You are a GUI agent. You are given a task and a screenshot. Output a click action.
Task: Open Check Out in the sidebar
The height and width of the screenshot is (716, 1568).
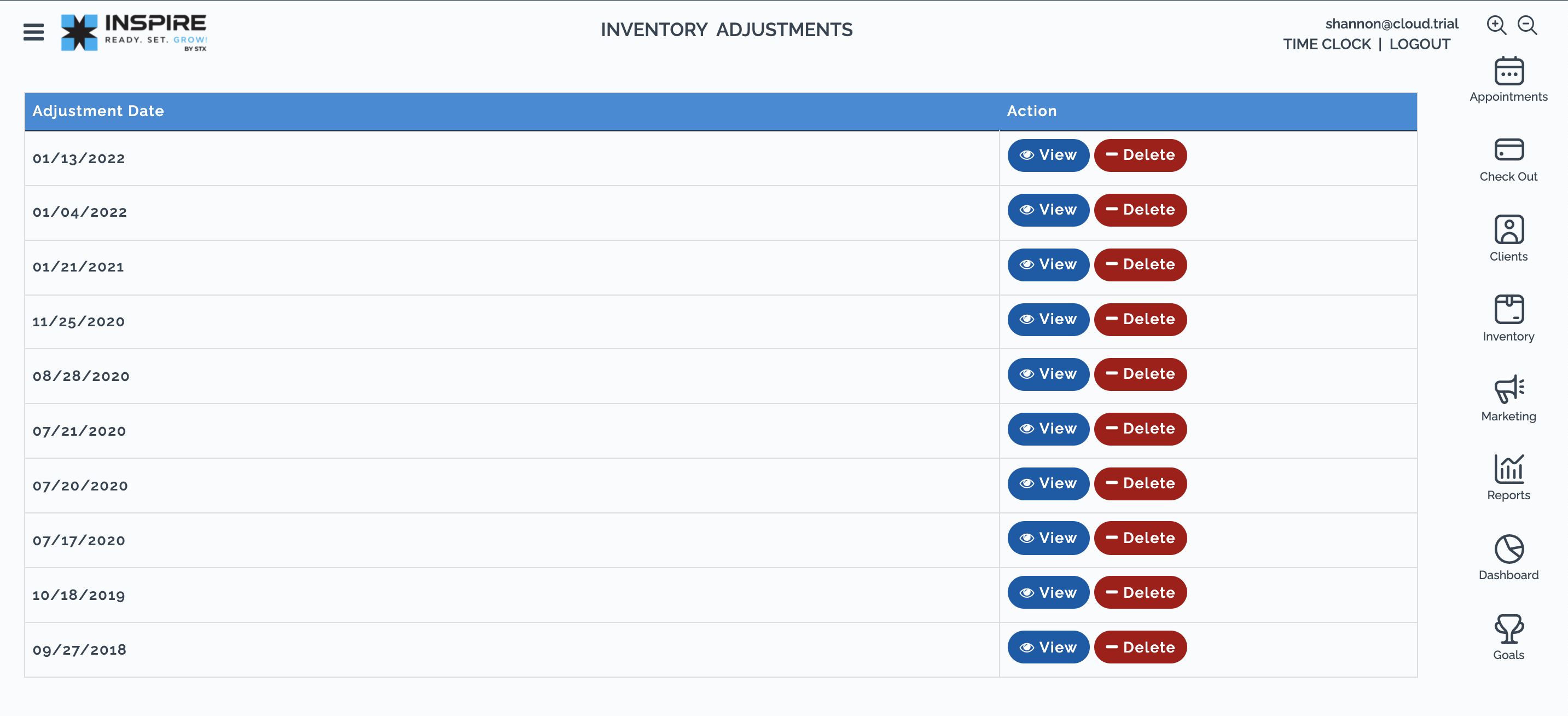[1508, 159]
